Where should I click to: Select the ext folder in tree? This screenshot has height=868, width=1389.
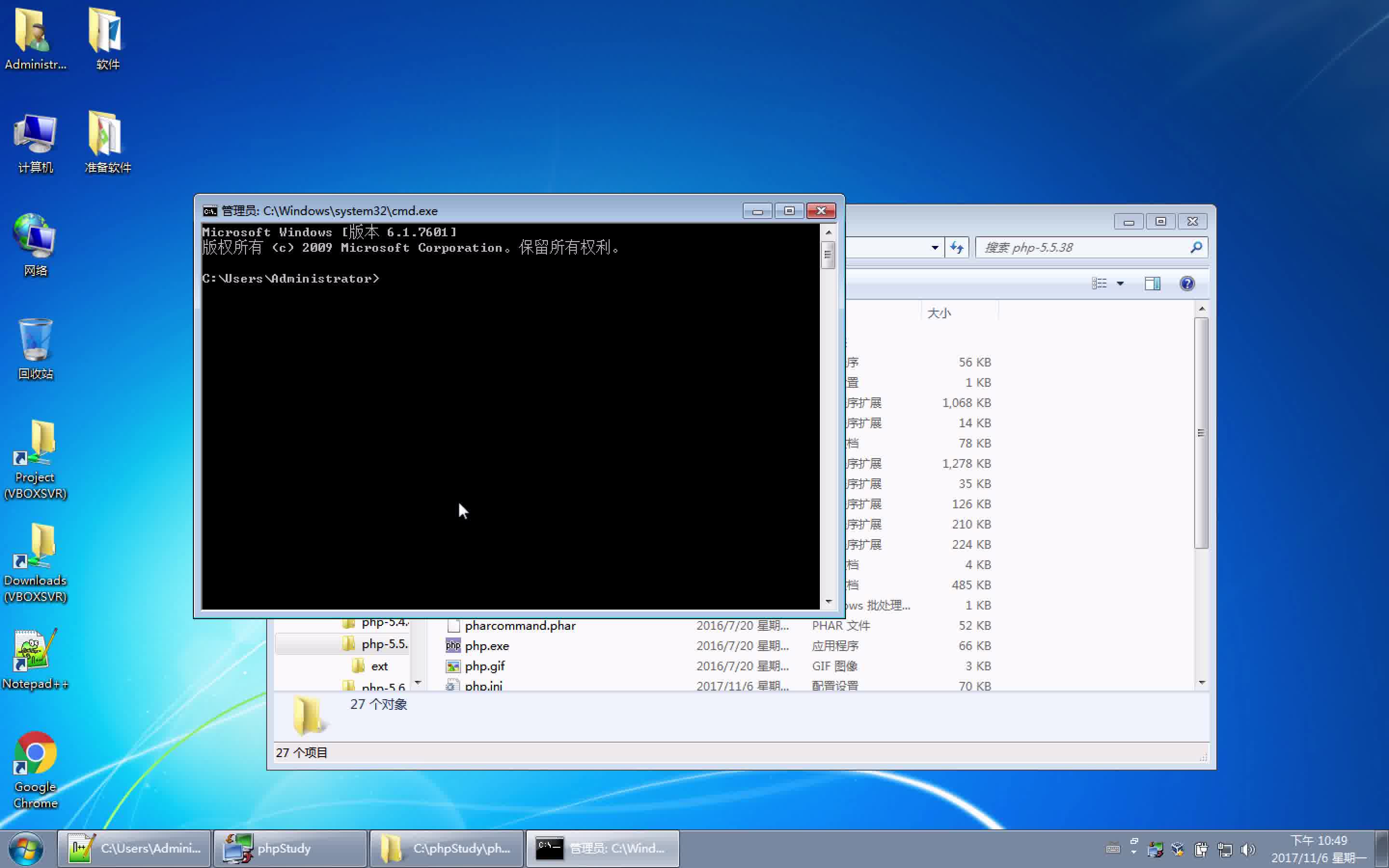[379, 666]
